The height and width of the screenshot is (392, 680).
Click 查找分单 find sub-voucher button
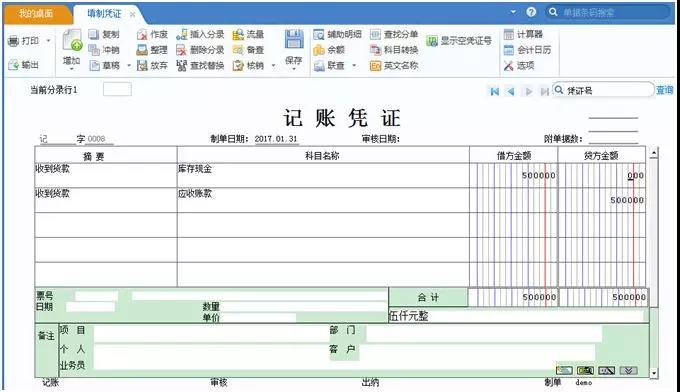click(394, 34)
